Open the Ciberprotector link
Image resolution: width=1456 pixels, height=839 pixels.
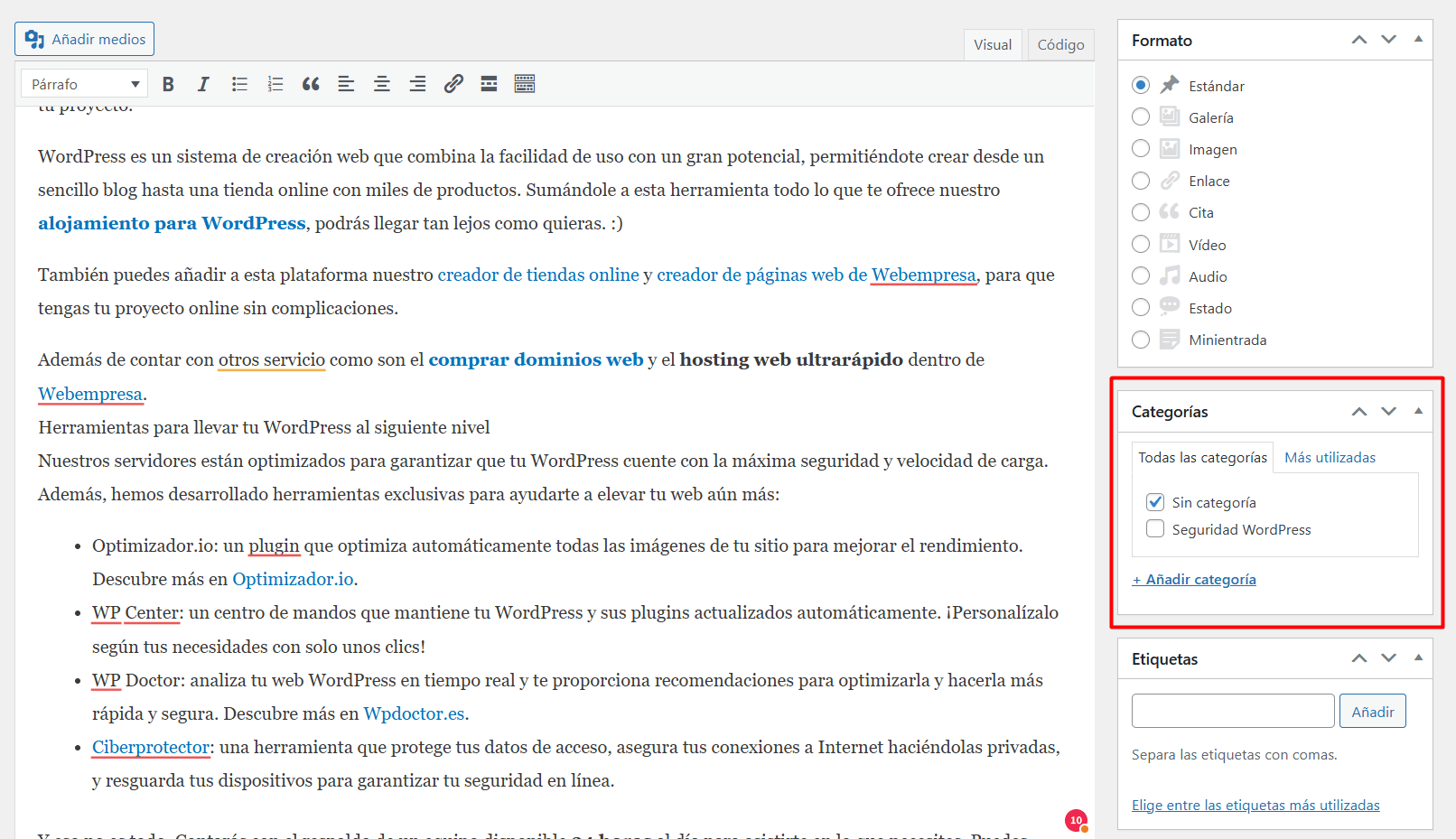(151, 747)
